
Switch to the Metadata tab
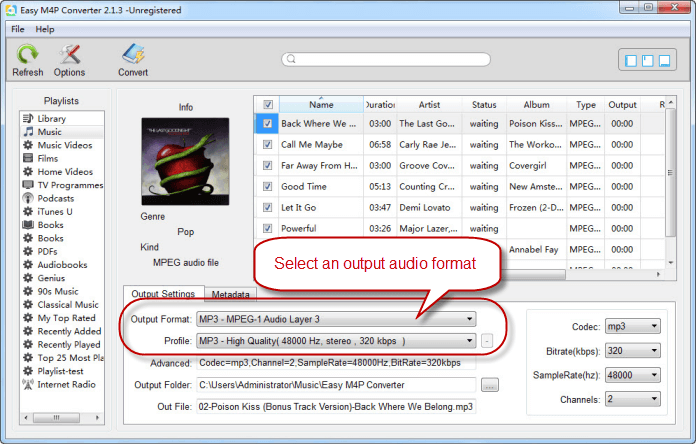(230, 294)
